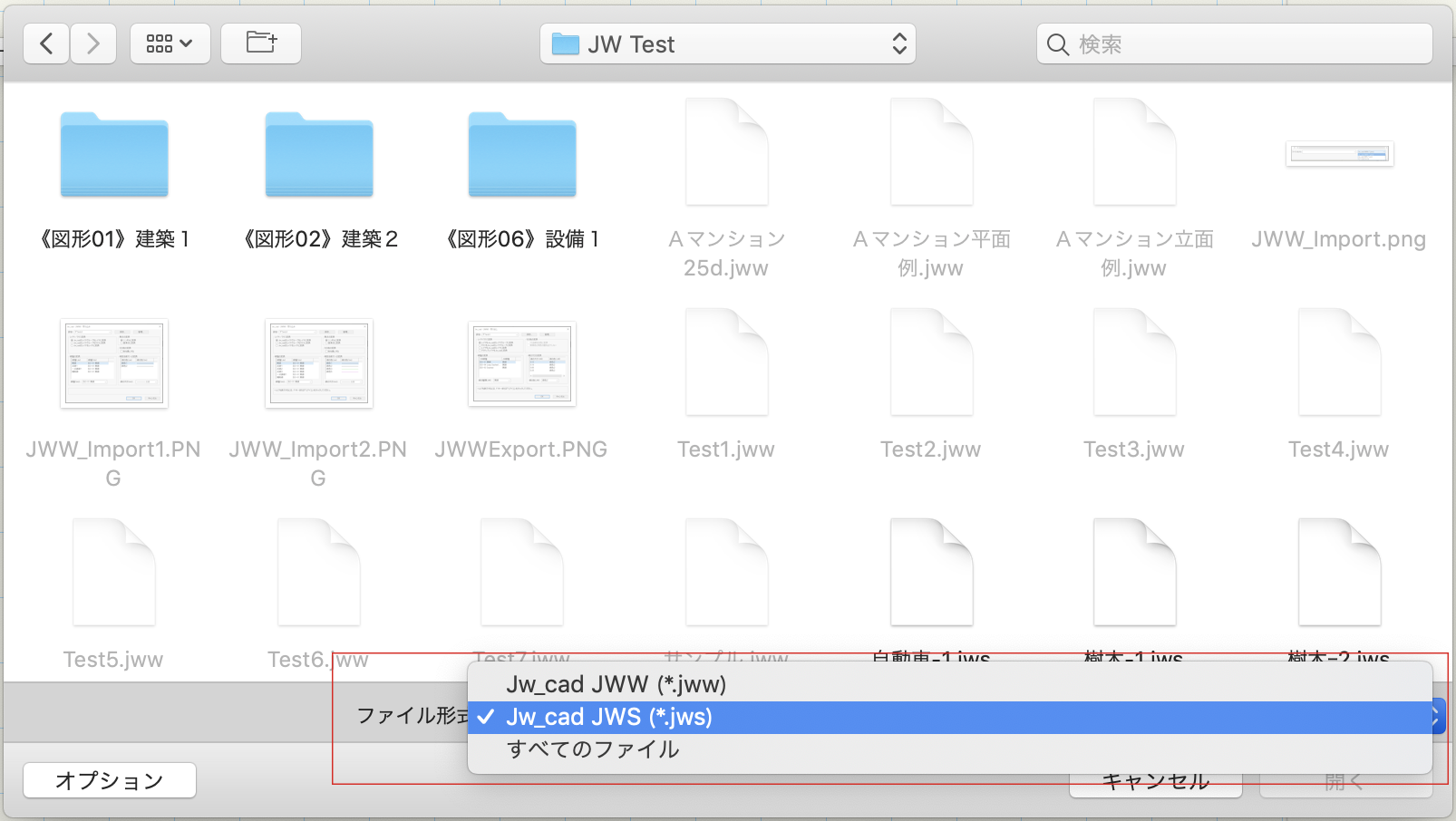Select the 自動車-1.jws file icon
The height and width of the screenshot is (821, 1456).
coord(931,573)
